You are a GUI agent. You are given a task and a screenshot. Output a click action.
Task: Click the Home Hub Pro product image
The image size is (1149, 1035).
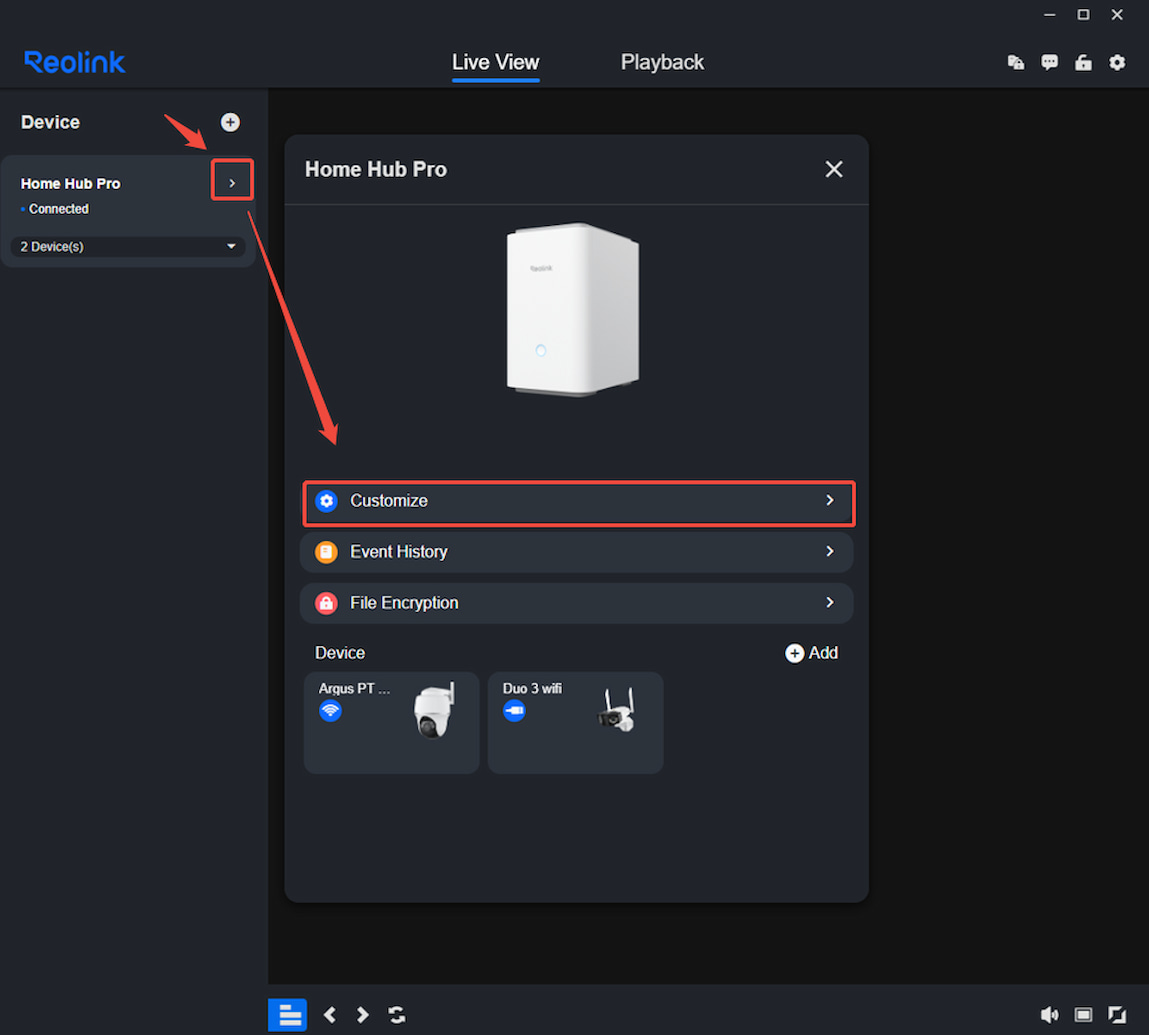pos(572,309)
